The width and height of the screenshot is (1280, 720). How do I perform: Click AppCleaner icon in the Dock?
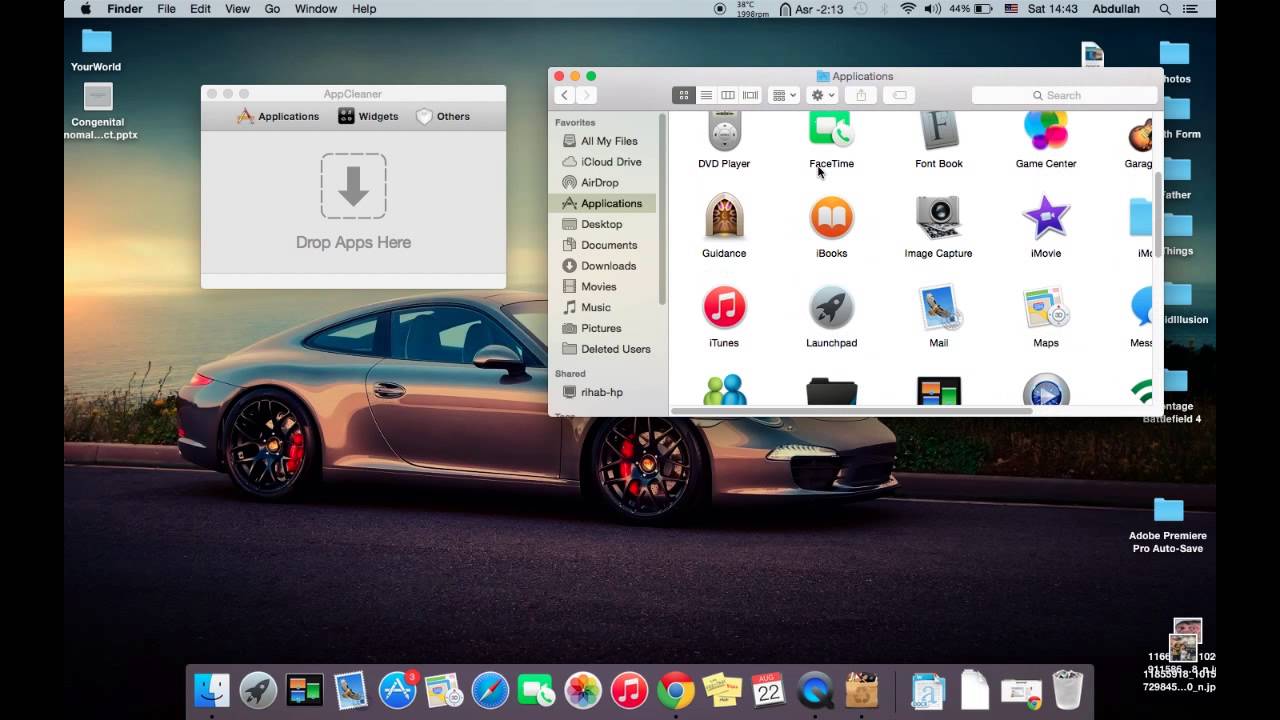pyautogui.click(x=862, y=690)
